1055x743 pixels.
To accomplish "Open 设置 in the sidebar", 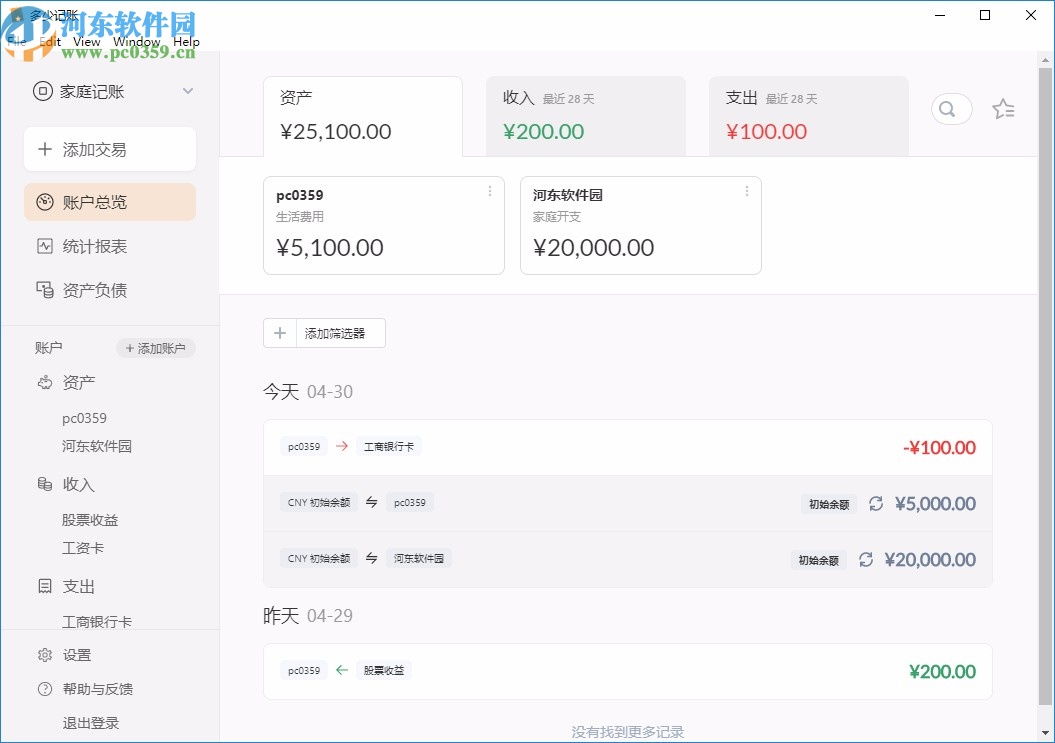I will coord(77,655).
